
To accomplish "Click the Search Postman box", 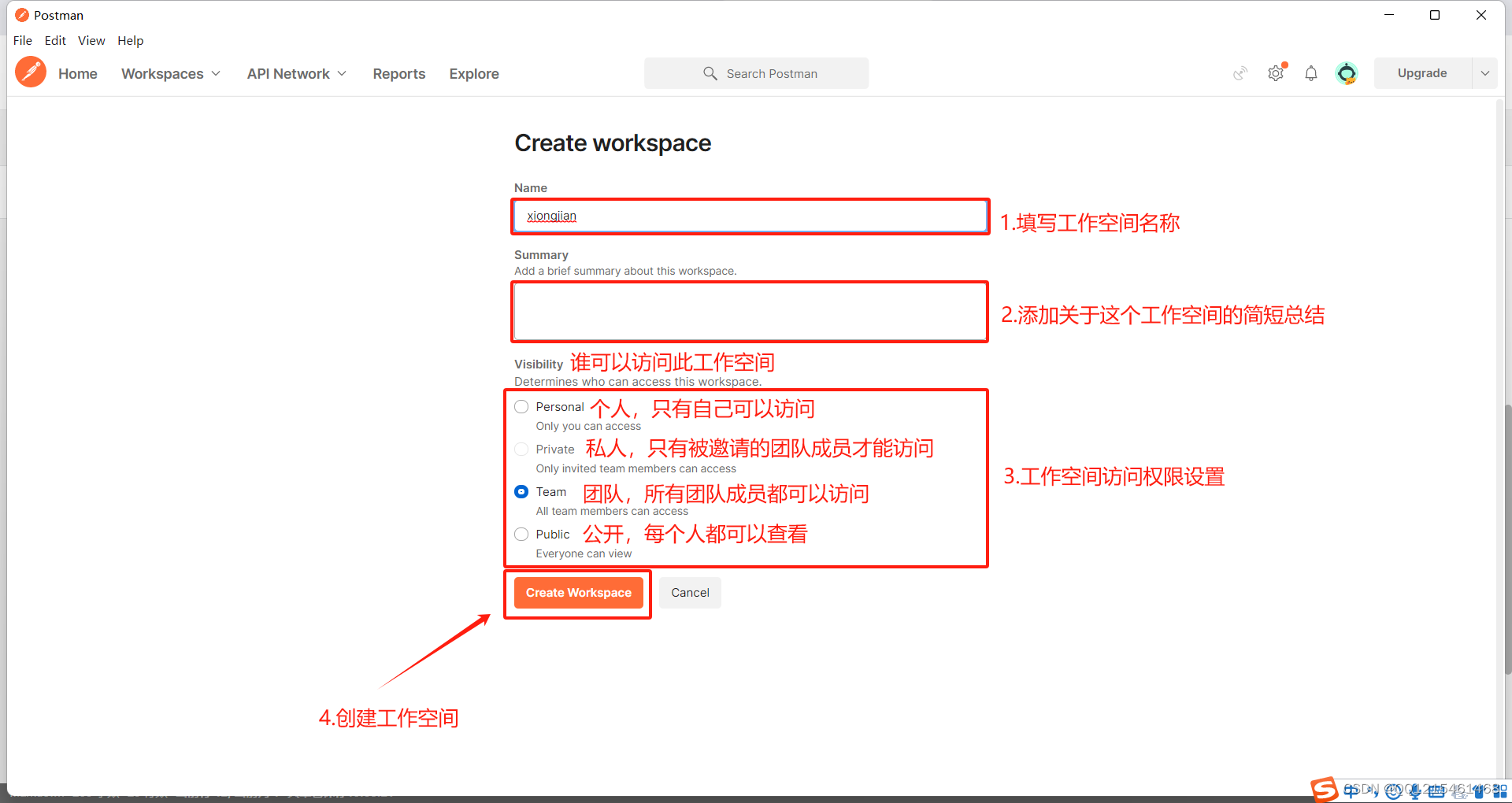I will 757,73.
